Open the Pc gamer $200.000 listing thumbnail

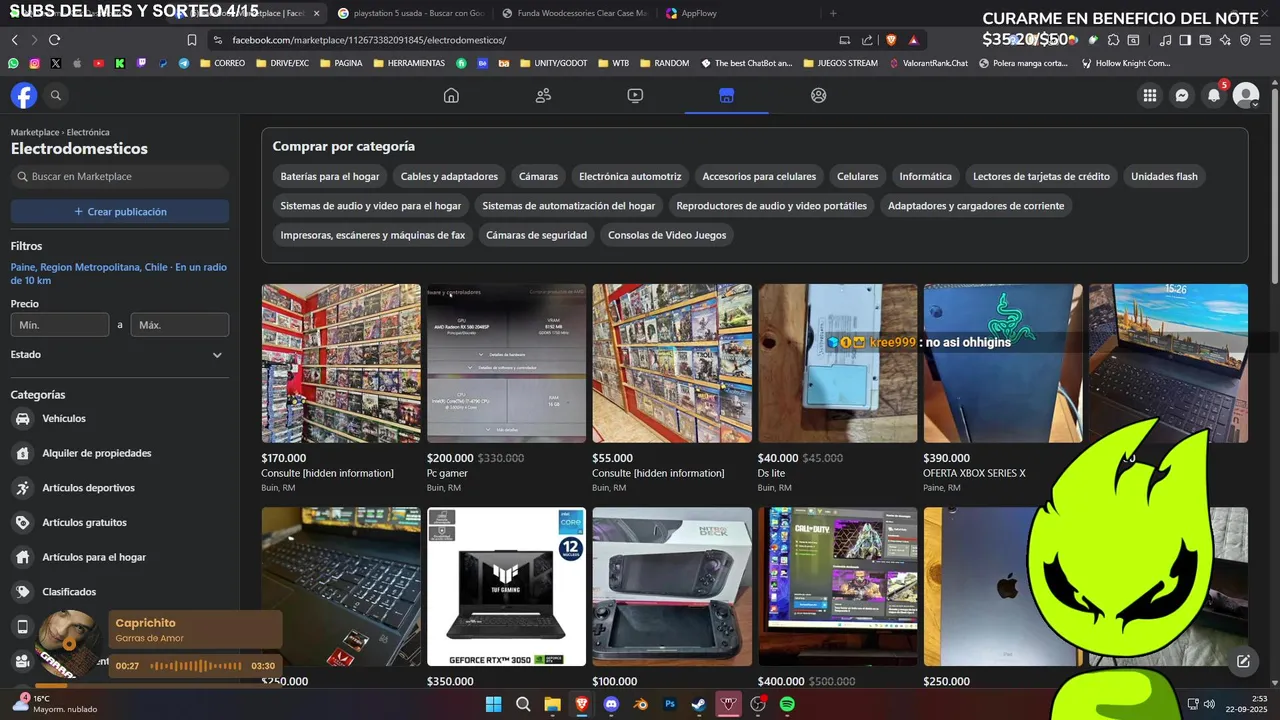coord(507,363)
